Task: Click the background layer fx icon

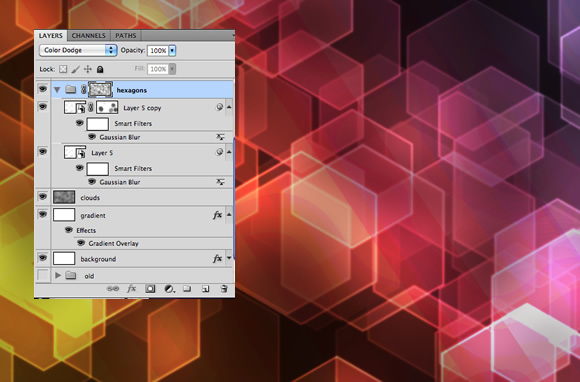Action: click(218, 258)
